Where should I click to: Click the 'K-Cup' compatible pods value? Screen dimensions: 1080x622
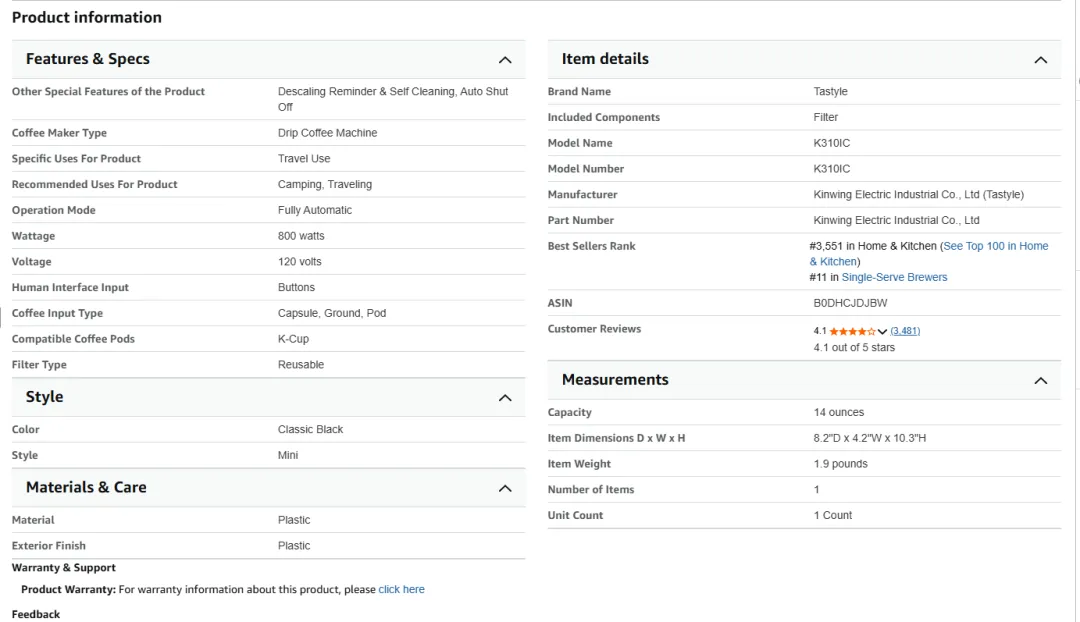tap(293, 339)
